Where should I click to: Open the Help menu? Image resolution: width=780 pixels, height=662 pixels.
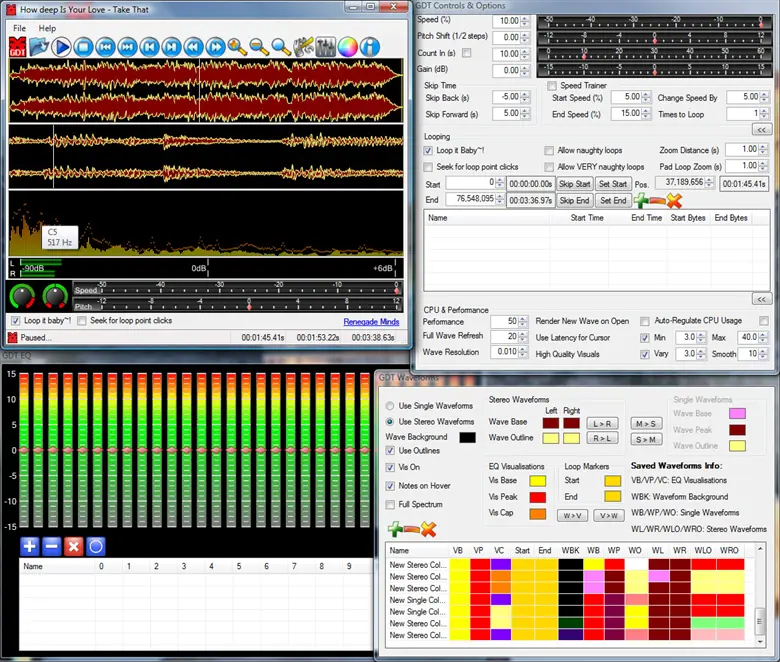pyautogui.click(x=47, y=28)
